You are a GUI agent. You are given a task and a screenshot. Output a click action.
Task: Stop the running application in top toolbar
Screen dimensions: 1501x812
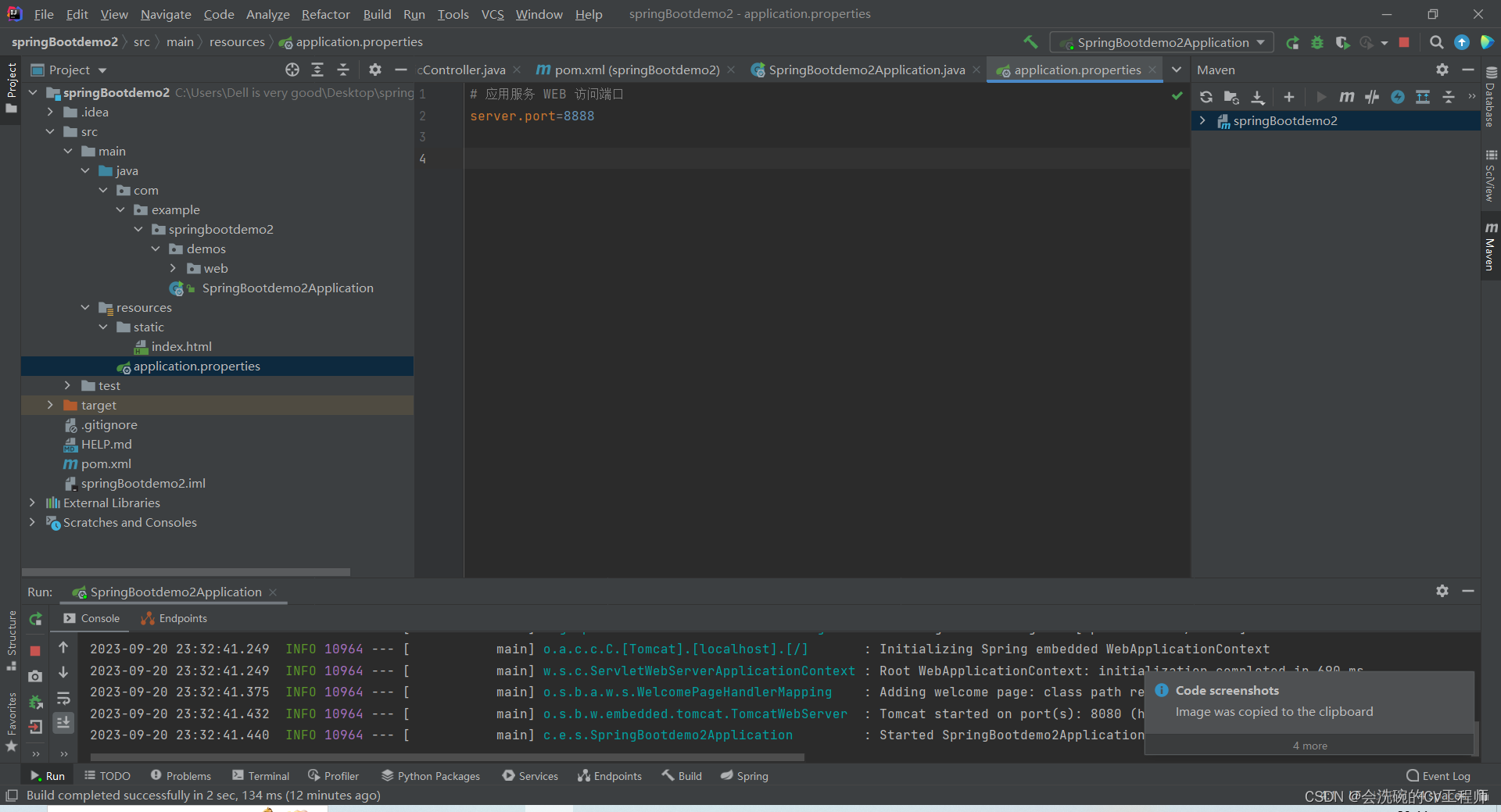1404,43
